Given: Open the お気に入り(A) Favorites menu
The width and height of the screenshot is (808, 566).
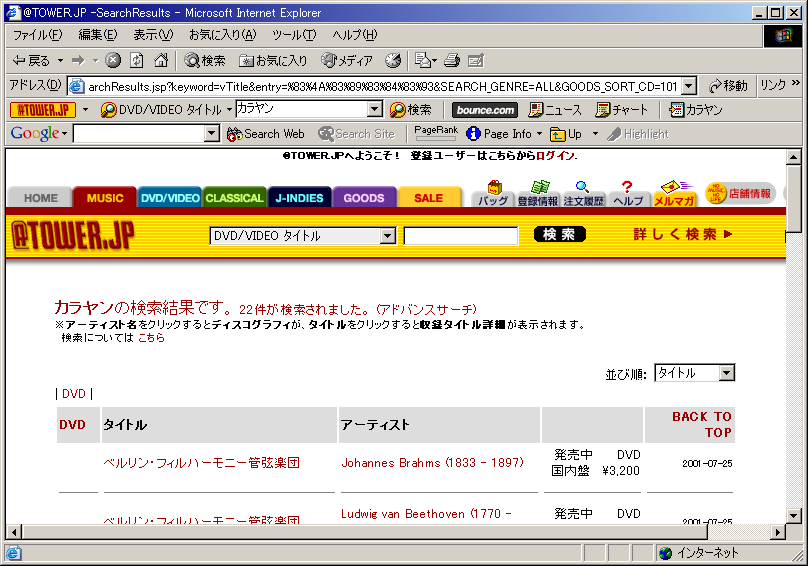Looking at the screenshot, I should click(x=222, y=35).
